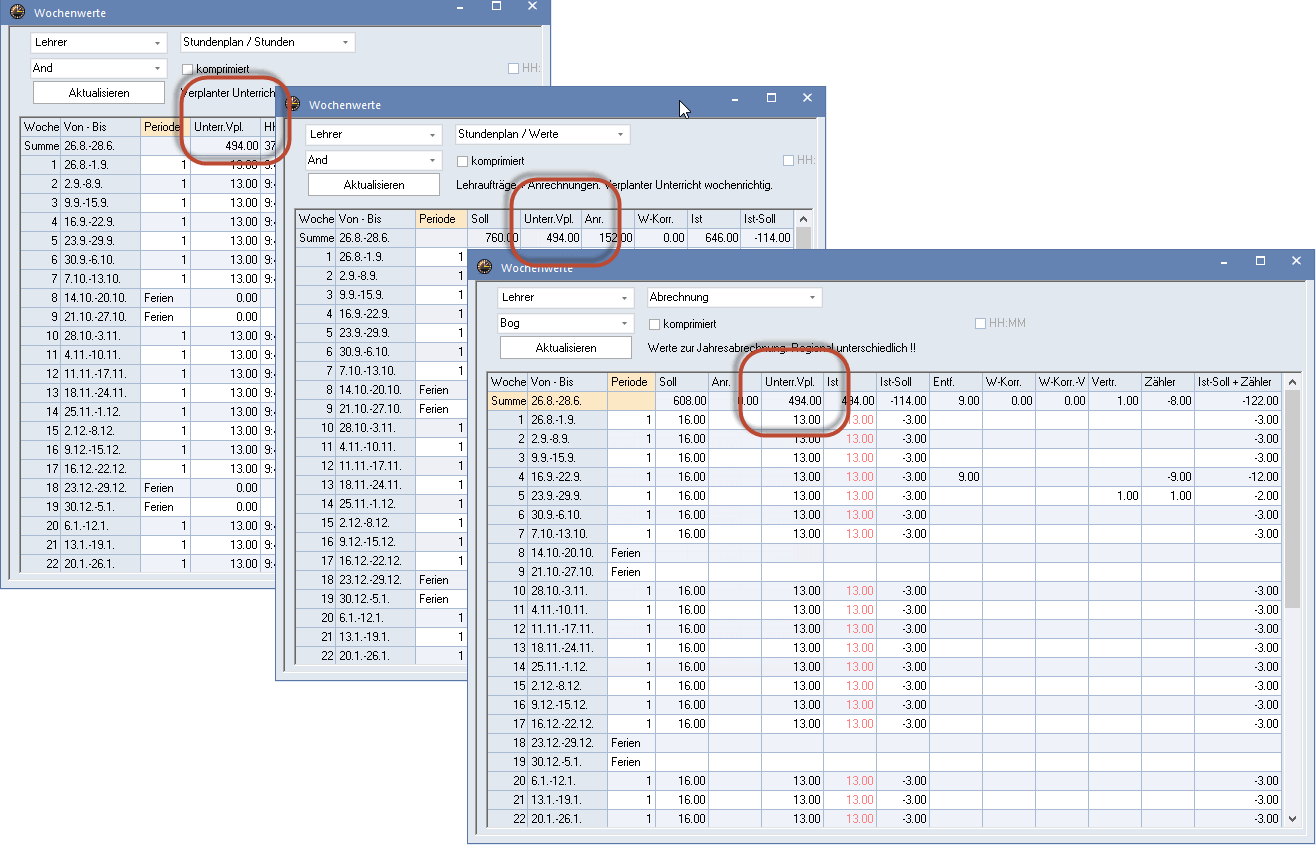Click Periode column header in front window
This screenshot has height=845, width=1316.
[x=631, y=382]
